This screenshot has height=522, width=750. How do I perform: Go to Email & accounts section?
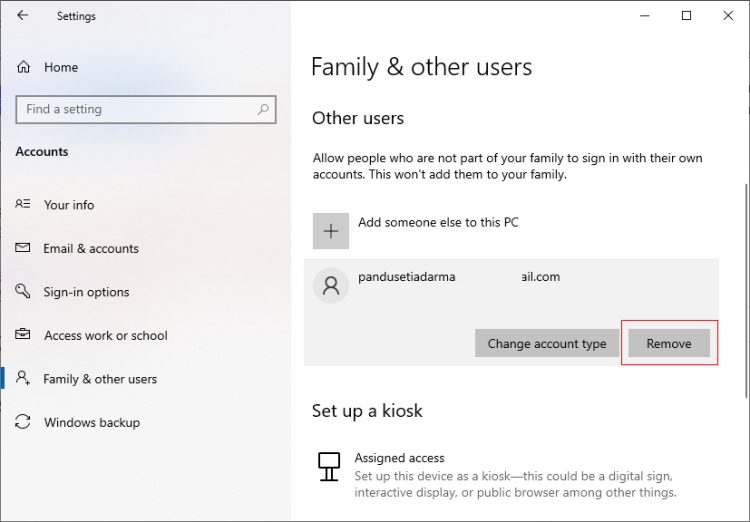point(91,248)
